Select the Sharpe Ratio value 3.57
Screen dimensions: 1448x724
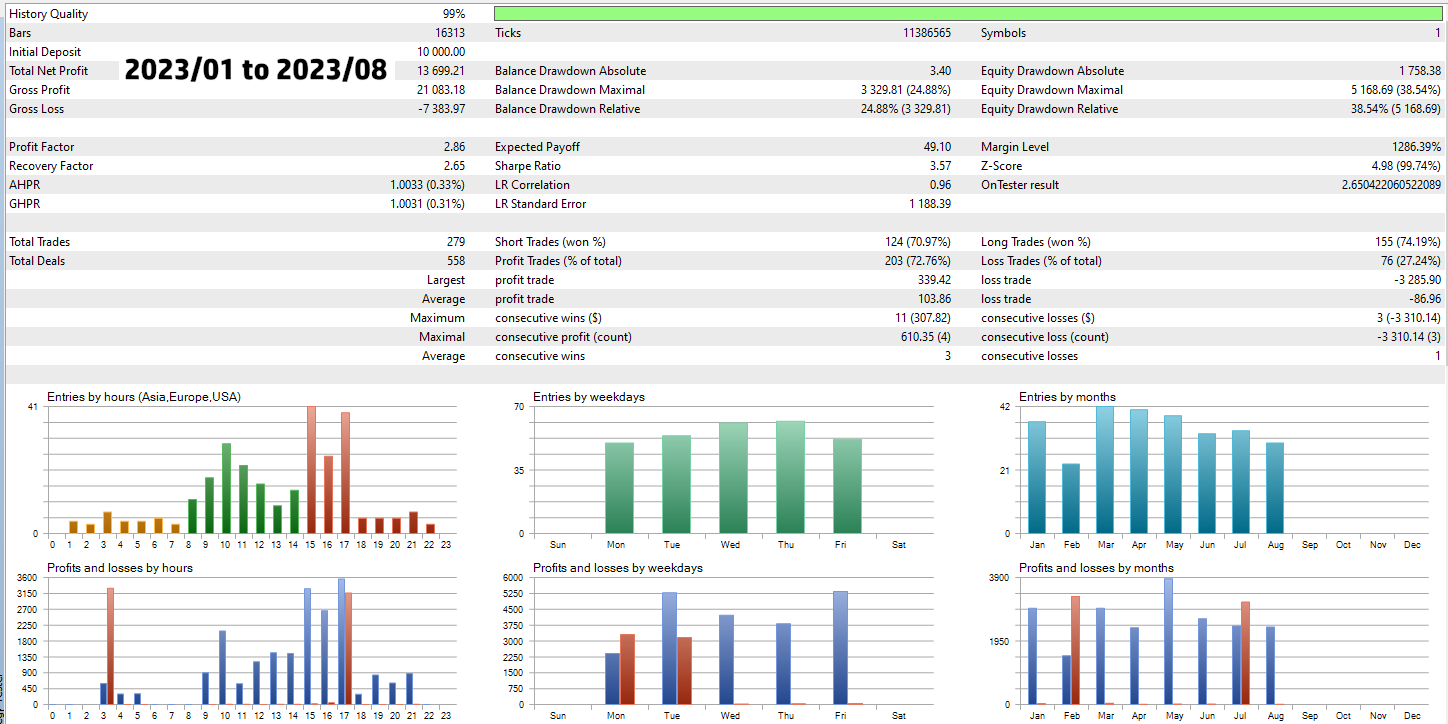pos(939,166)
